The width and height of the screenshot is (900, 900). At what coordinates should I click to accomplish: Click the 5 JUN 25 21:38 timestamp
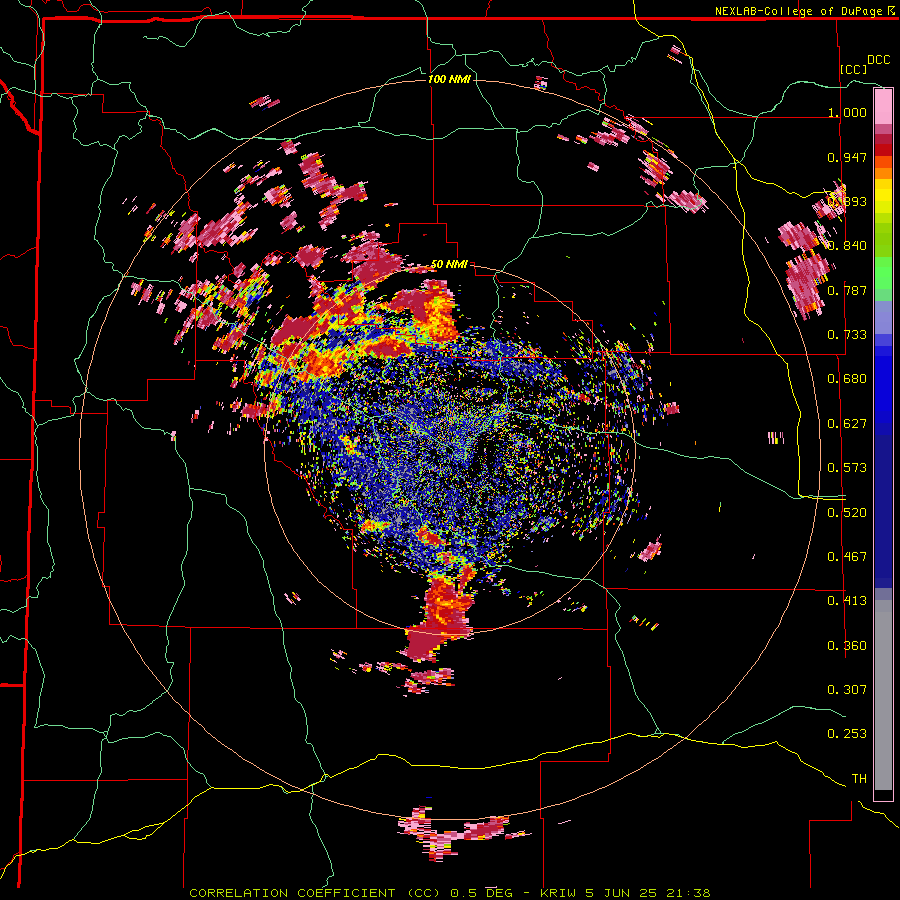pos(648,893)
